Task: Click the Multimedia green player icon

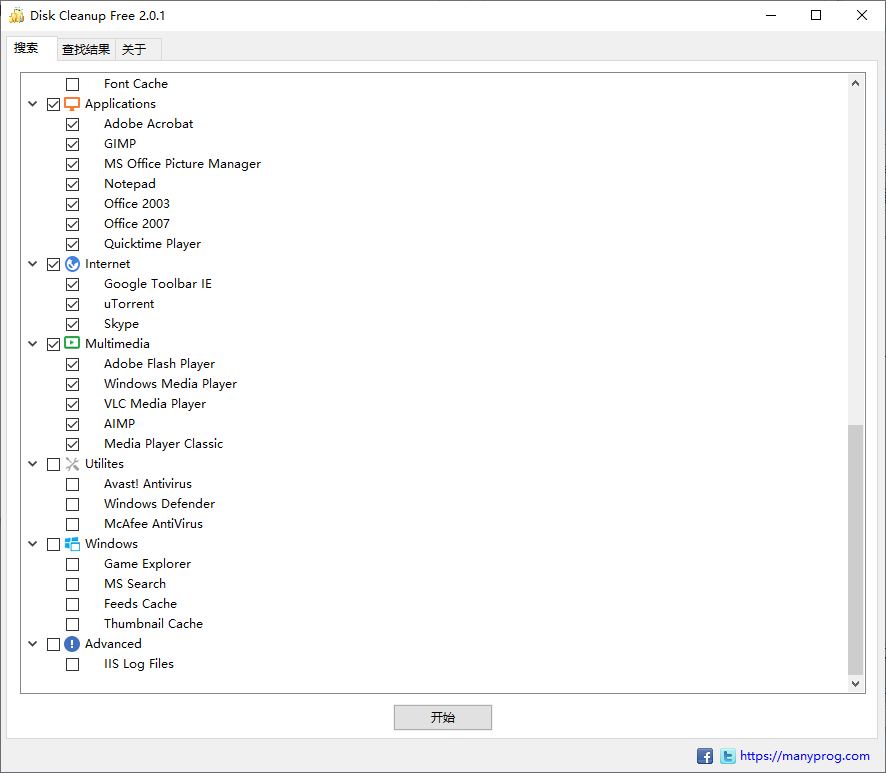Action: coord(71,343)
